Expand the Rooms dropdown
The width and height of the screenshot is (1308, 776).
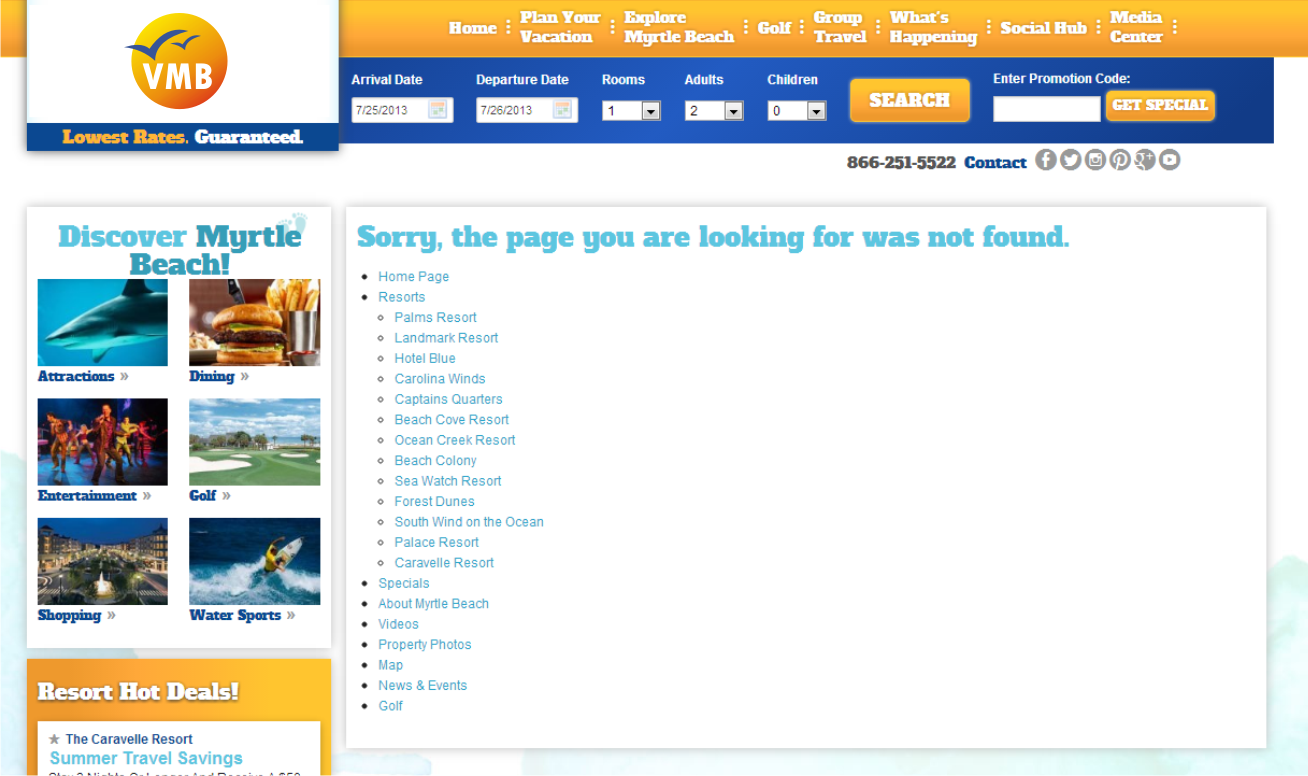631,111
